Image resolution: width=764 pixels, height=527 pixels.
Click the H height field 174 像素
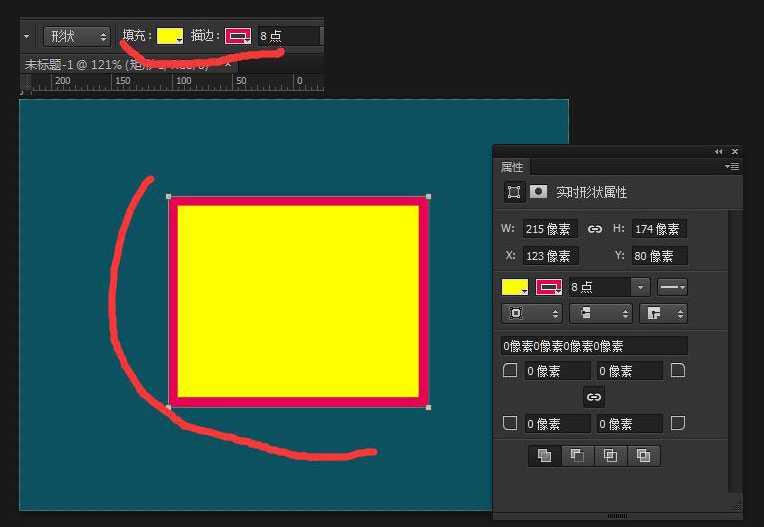pyautogui.click(x=659, y=229)
